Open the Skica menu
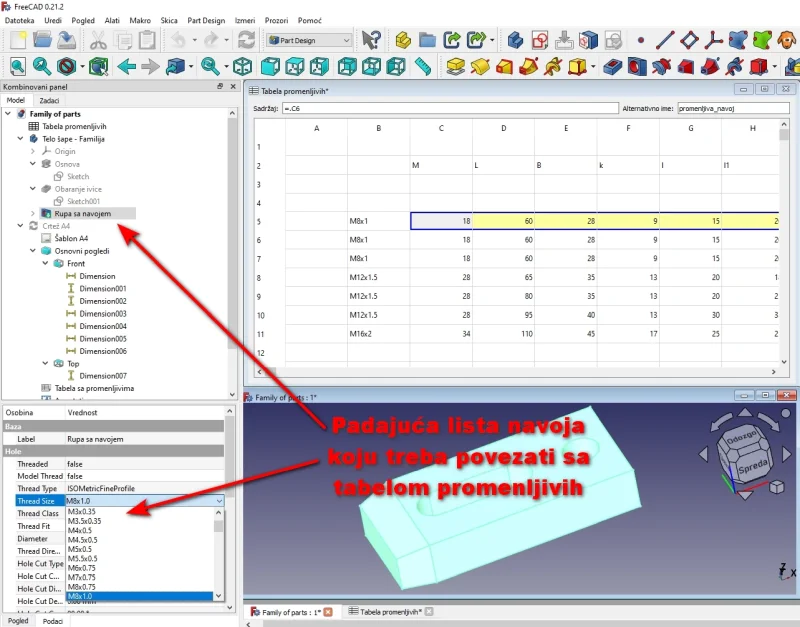The height and width of the screenshot is (627, 800). (168, 20)
